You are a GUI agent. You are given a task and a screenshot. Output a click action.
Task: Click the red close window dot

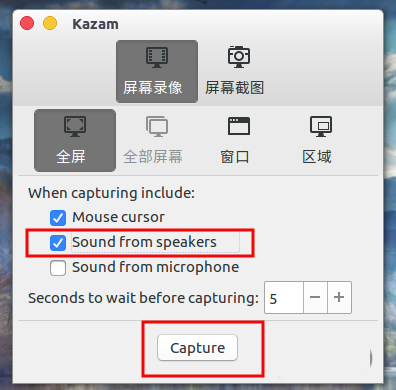[27, 23]
